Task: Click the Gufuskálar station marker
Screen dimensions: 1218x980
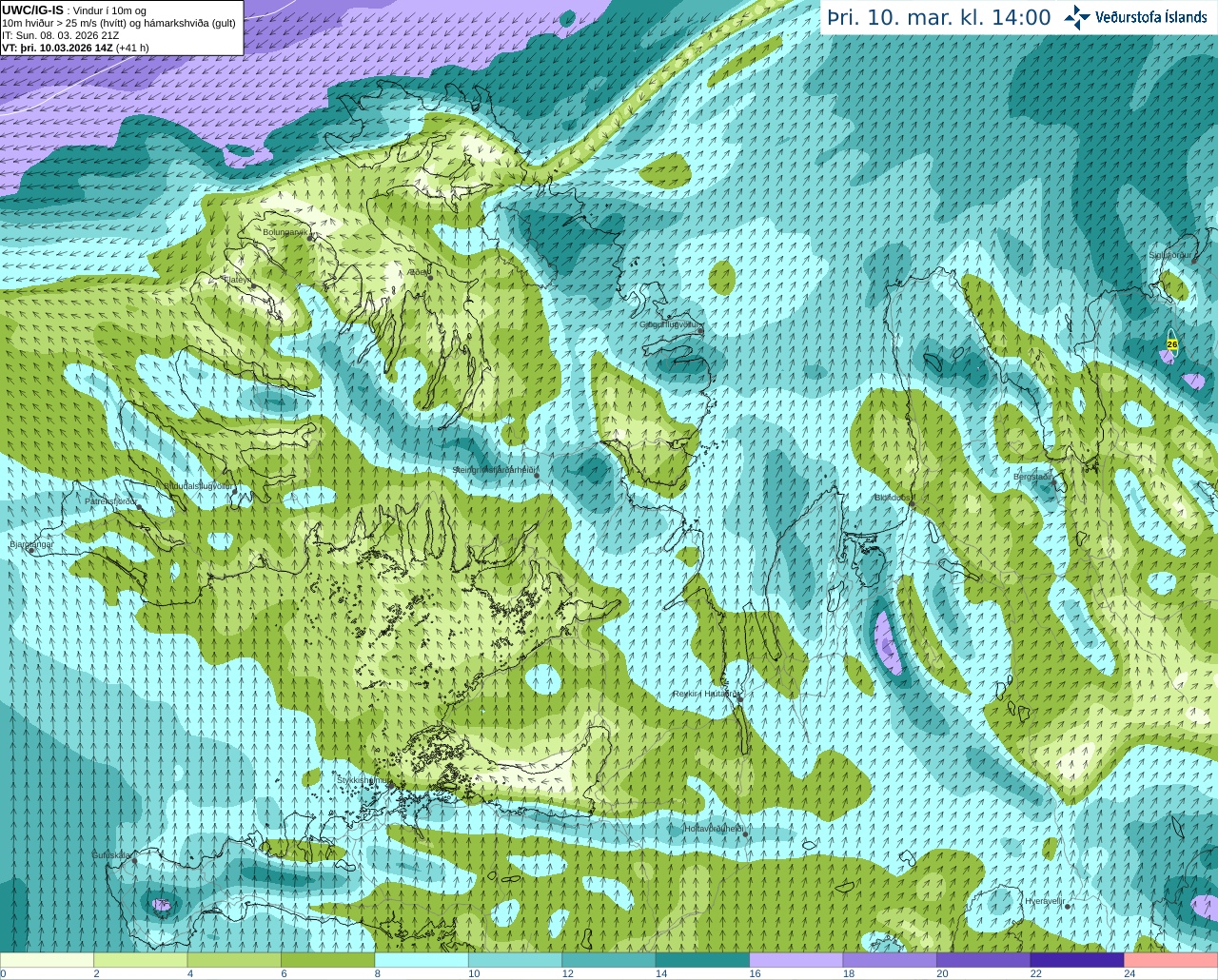Action: (134, 861)
